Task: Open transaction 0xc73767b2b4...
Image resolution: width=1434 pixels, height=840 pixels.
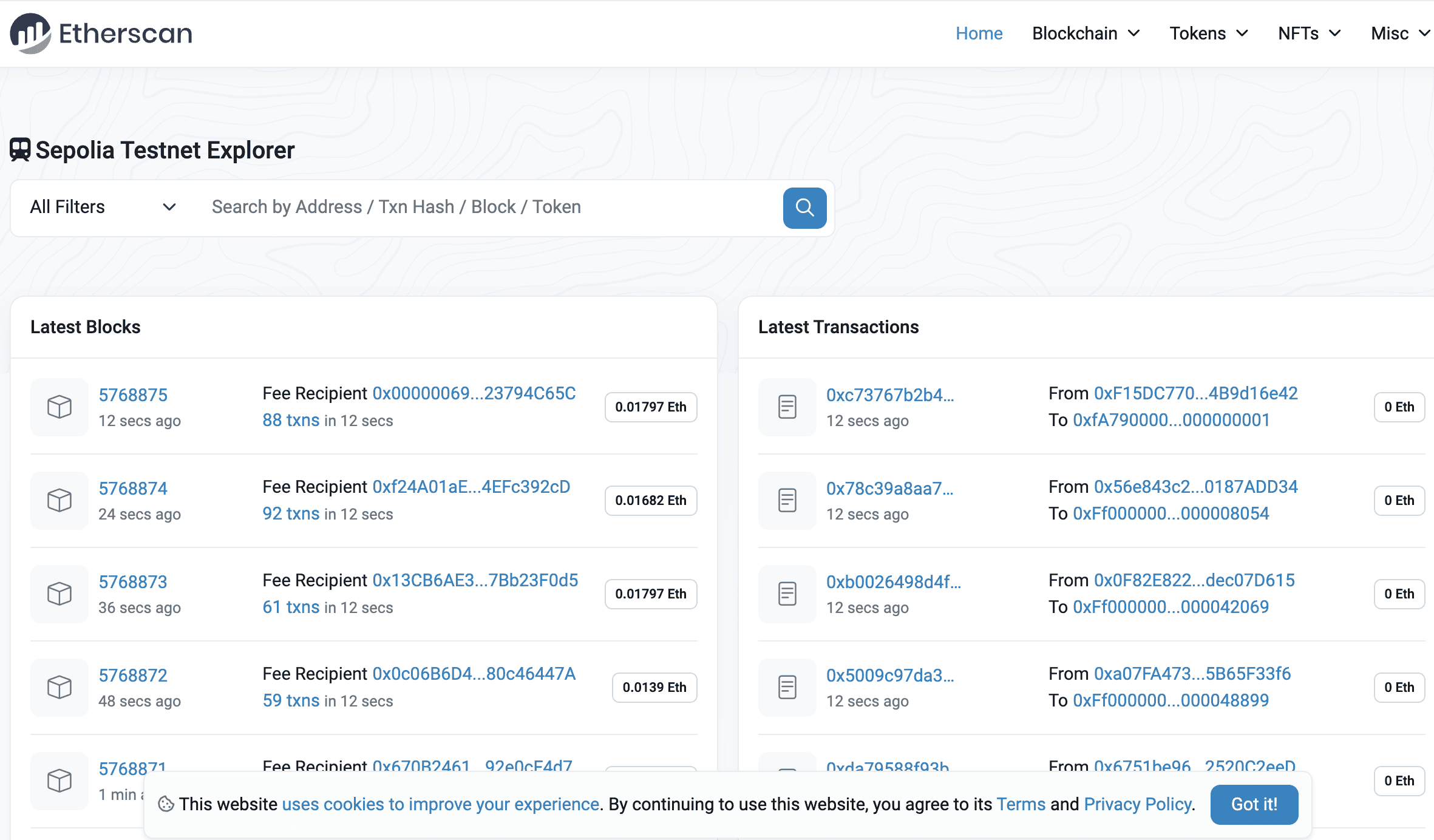Action: (x=890, y=395)
